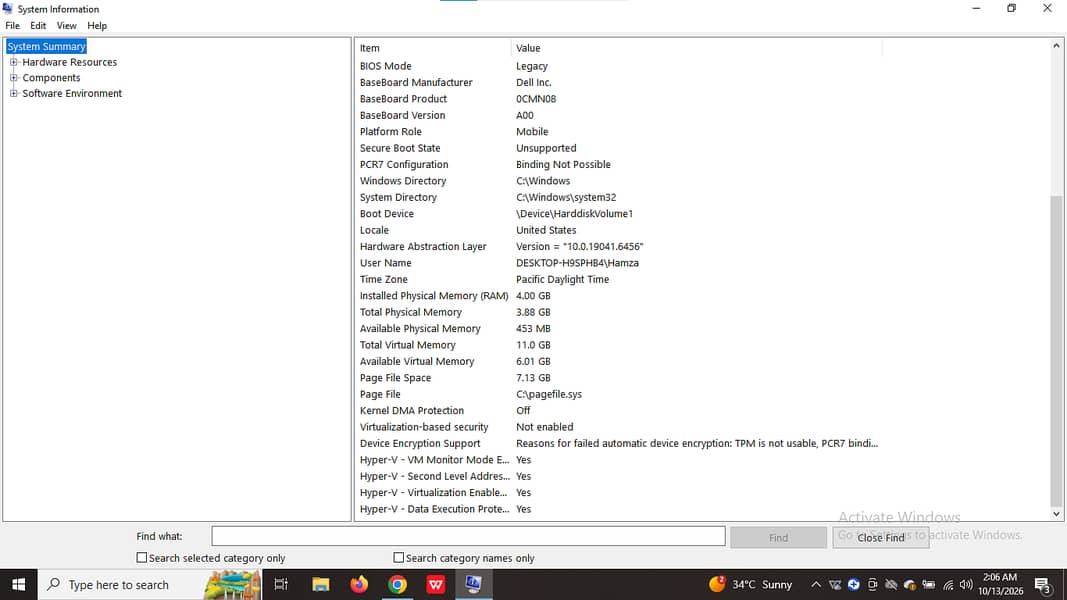Click into the 'Find what' input field
1067x600 pixels.
click(x=468, y=536)
